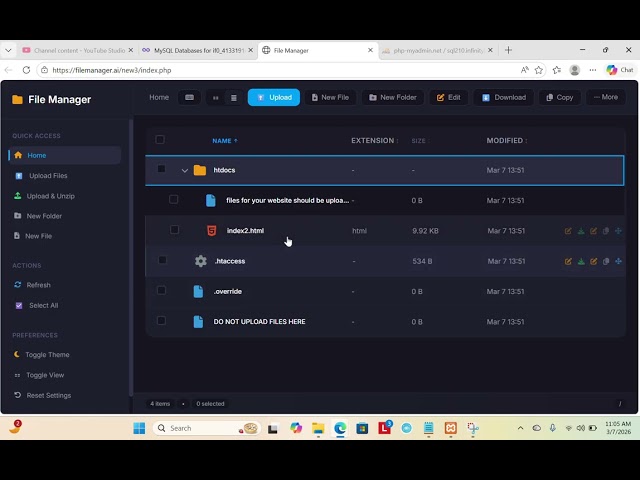The image size is (640, 480).
Task: Click the download icon in index2.html row
Action: pos(581,231)
